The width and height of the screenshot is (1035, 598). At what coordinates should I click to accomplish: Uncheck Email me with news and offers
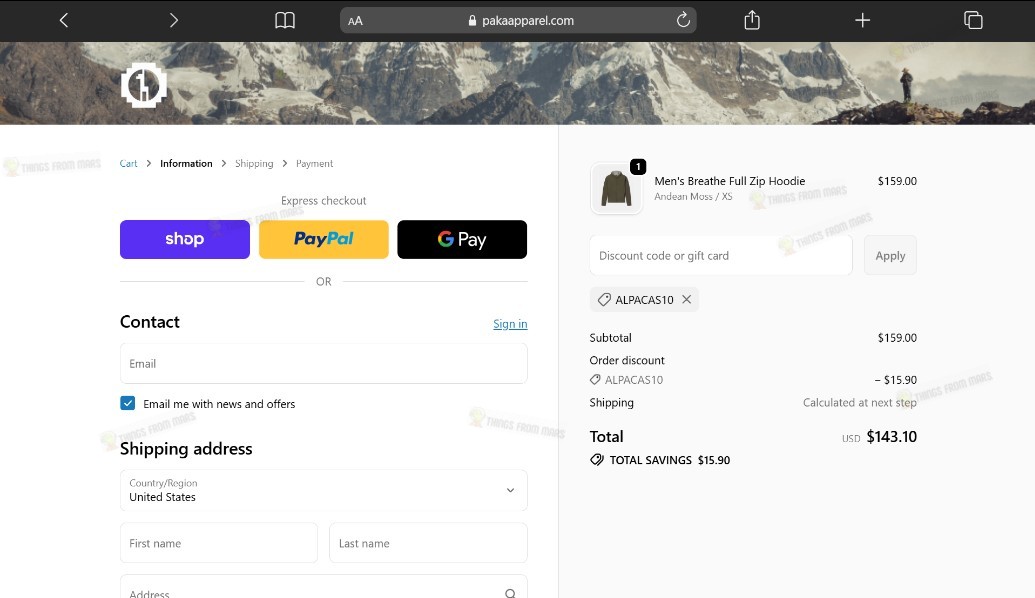click(128, 403)
